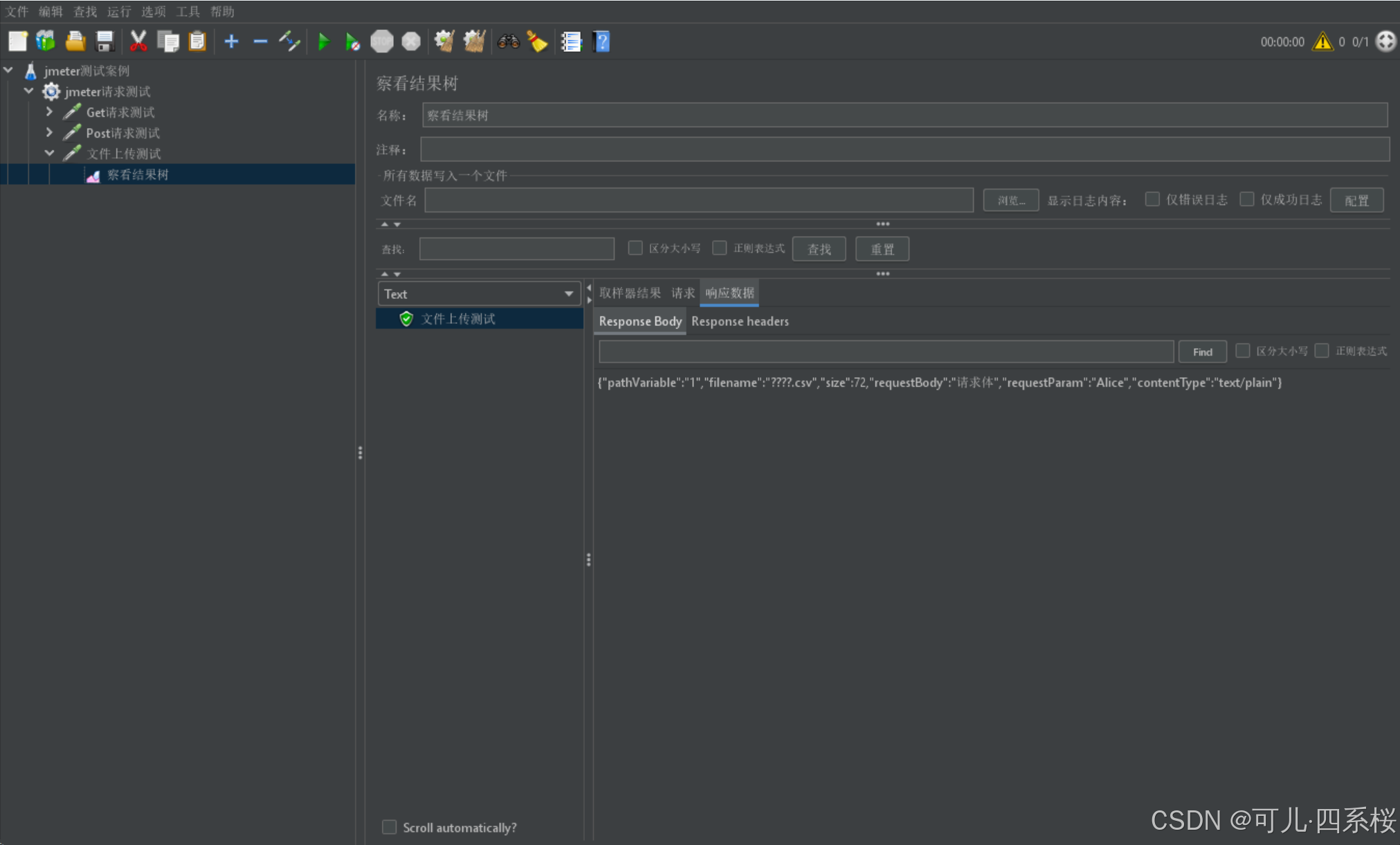Collapse the 文件上传测试 tree node

point(49,153)
